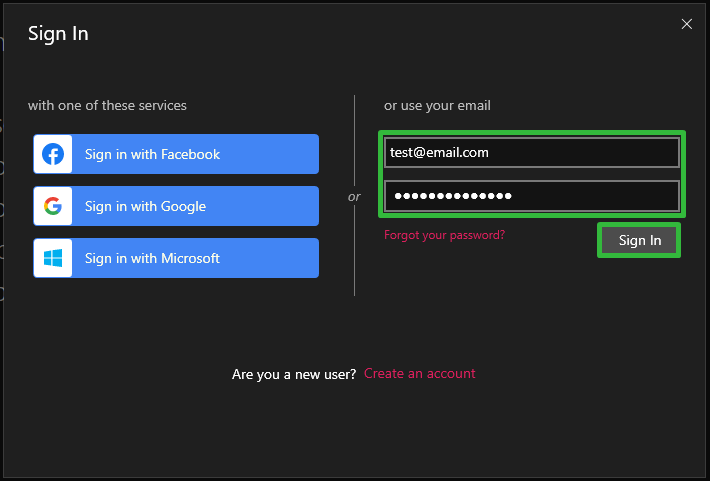This screenshot has height=481, width=710.
Task: Click the 'Are you a new user?' text
Action: [294, 374]
